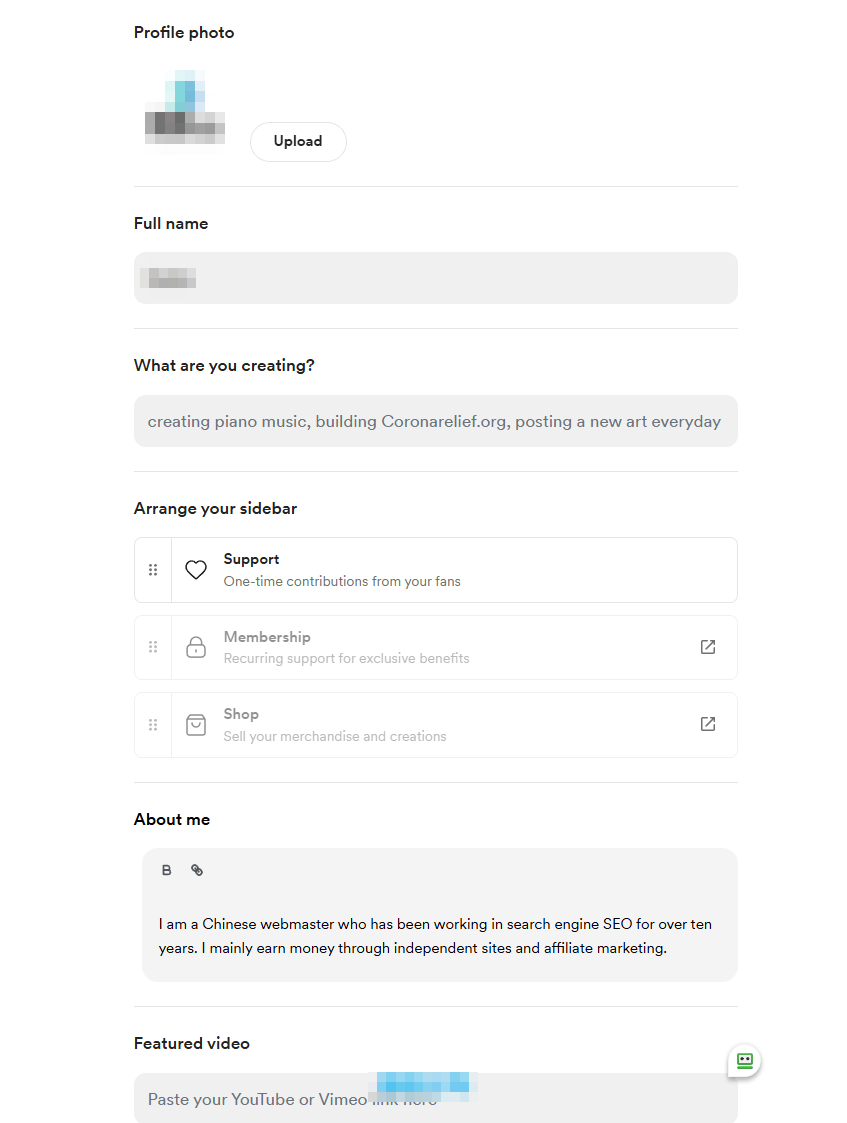
Task: Click the Featured video link field
Action: point(435,1098)
